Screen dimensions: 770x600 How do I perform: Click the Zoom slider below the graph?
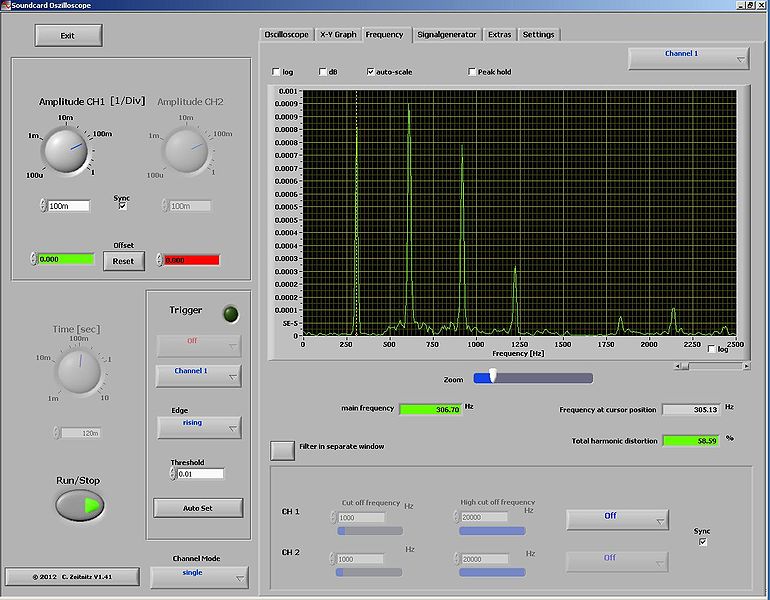(533, 378)
